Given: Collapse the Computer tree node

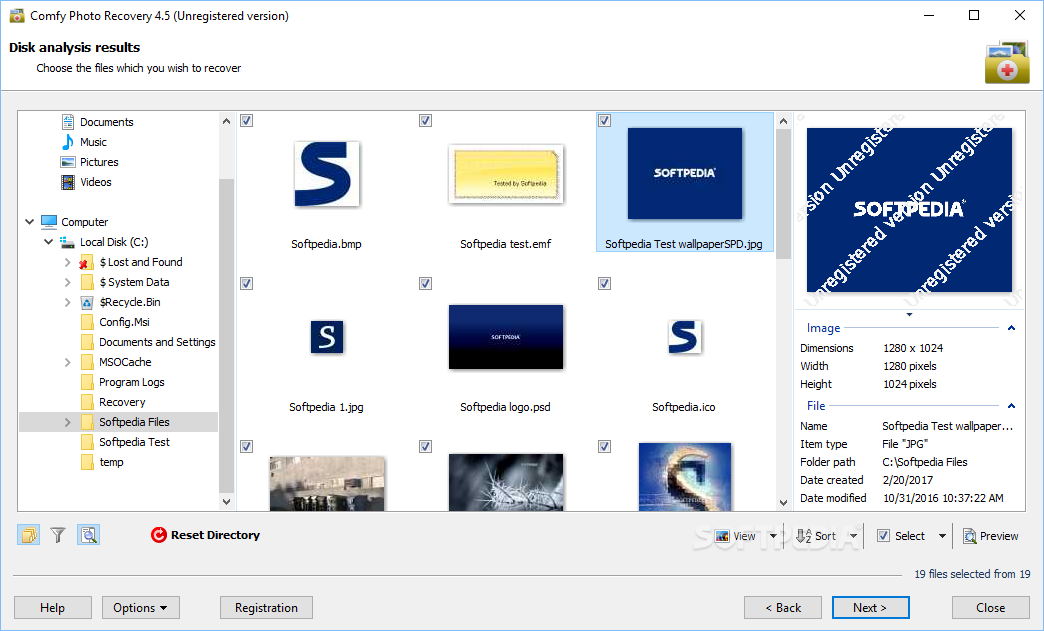Looking at the screenshot, I should [29, 222].
